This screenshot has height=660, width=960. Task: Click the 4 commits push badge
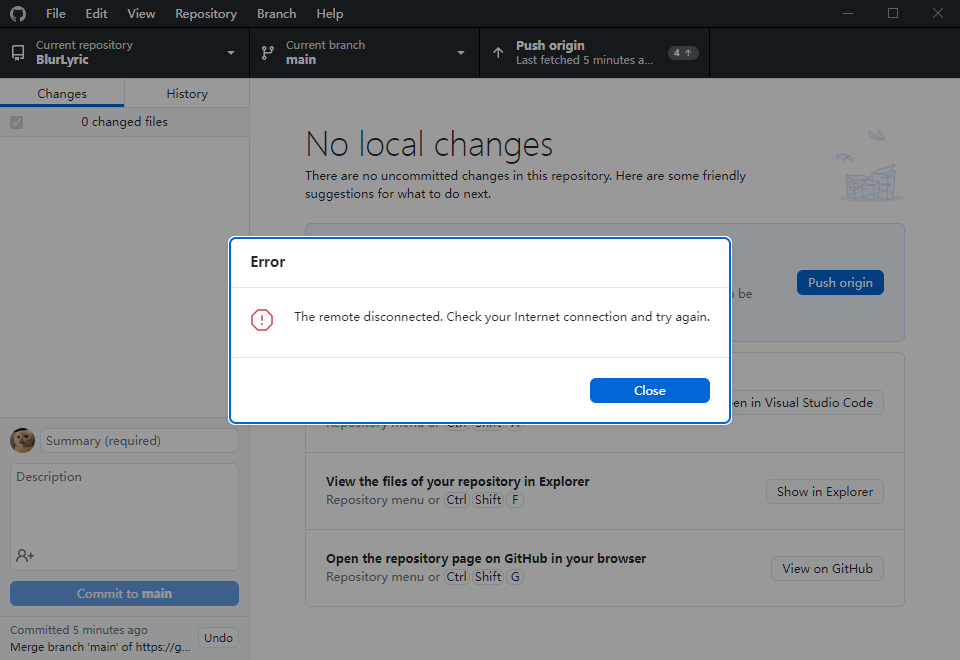(683, 51)
